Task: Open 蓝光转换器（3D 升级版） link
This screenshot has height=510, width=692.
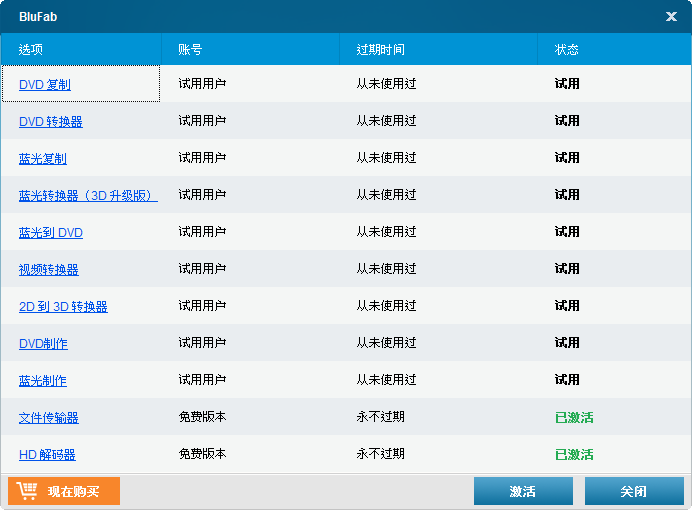Action: (x=88, y=195)
